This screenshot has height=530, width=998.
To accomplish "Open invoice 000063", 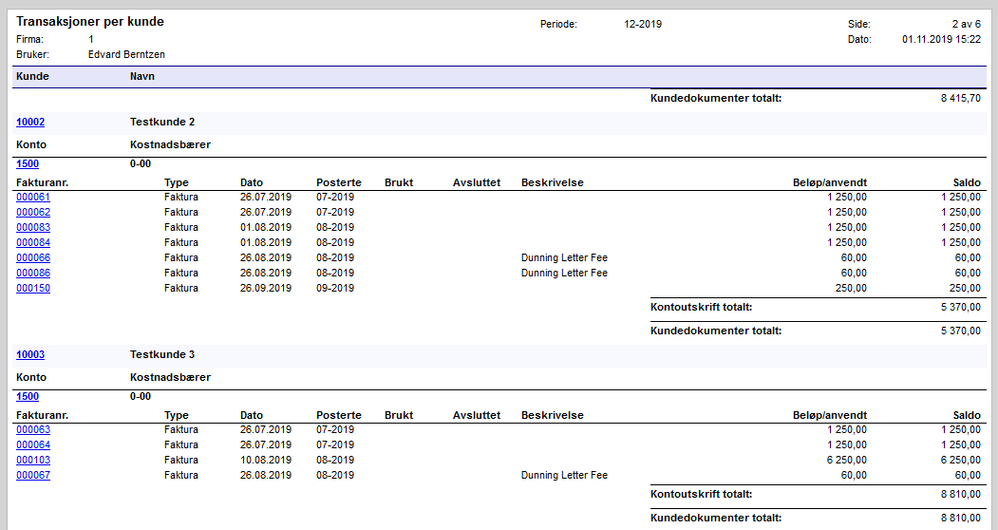I will click(x=33, y=430).
